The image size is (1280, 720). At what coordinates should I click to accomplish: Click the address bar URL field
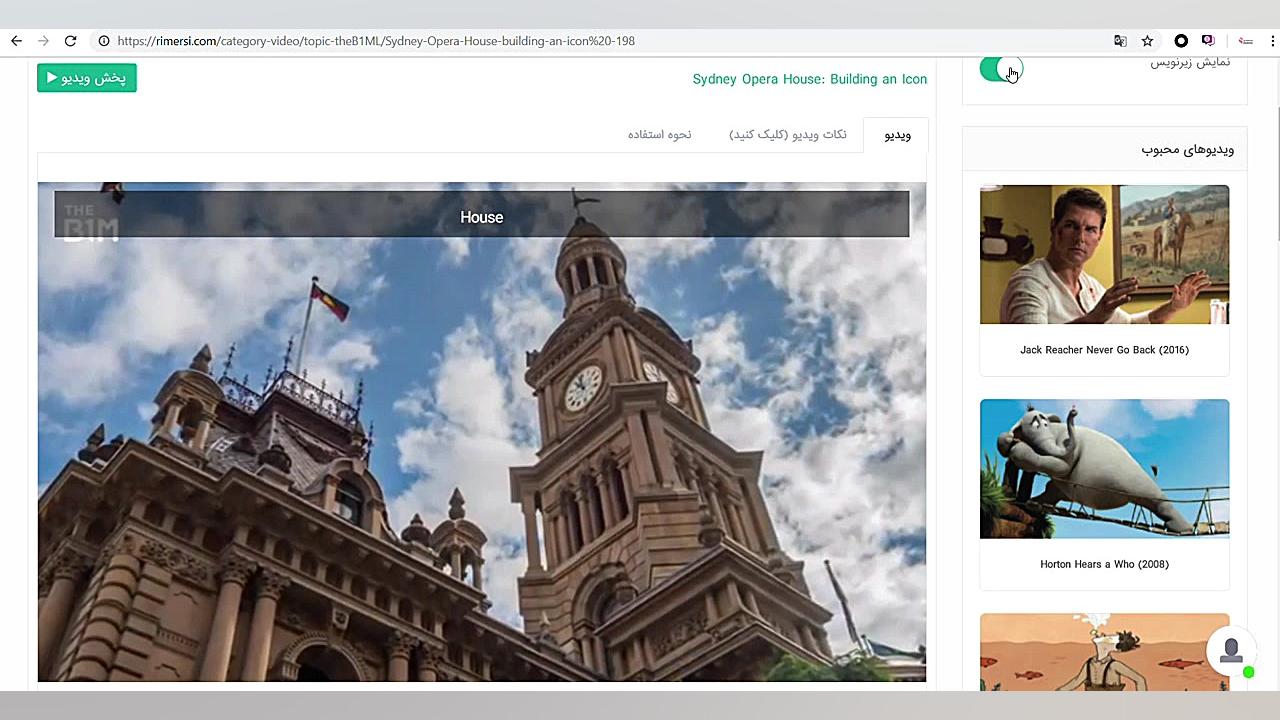(600, 41)
